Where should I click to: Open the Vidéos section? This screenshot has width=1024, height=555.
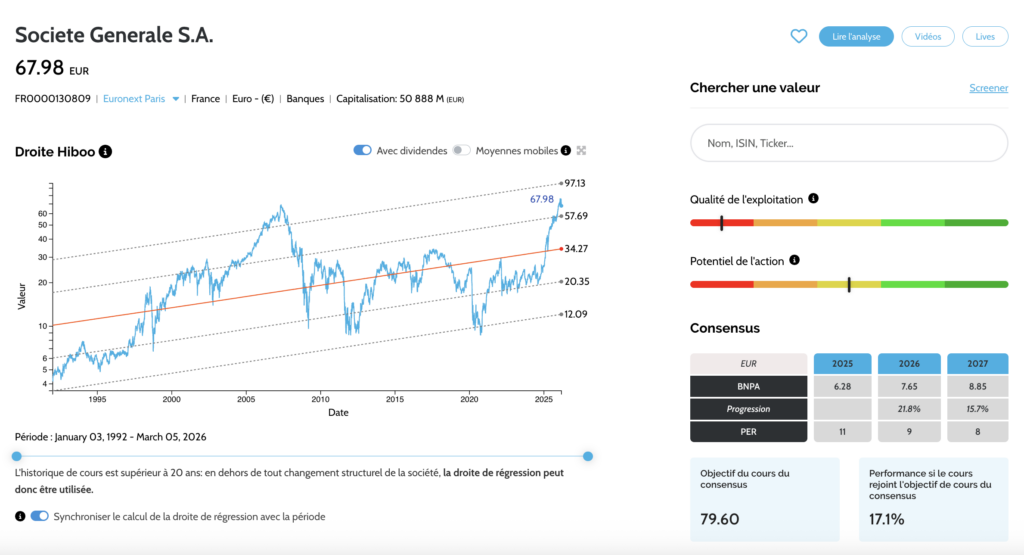[x=928, y=37]
